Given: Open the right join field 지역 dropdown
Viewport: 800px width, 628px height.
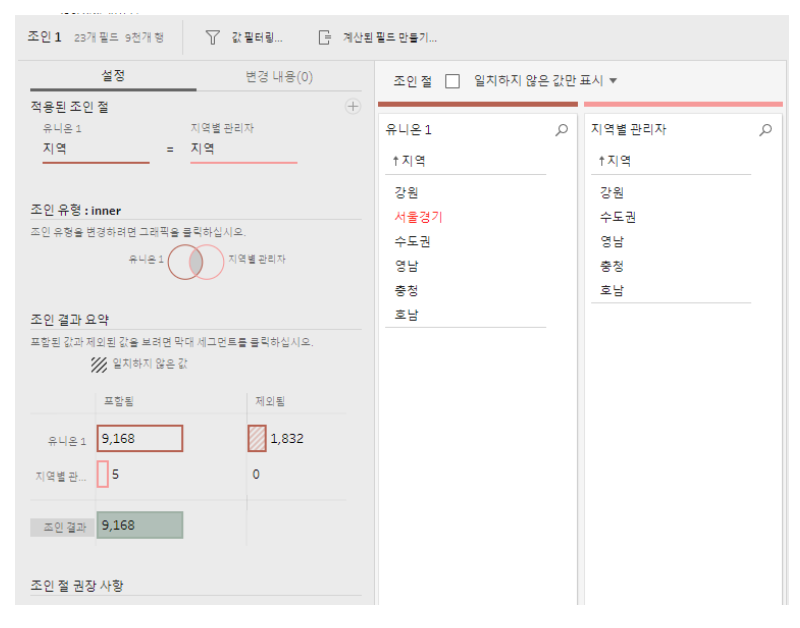Looking at the screenshot, I should tap(243, 149).
